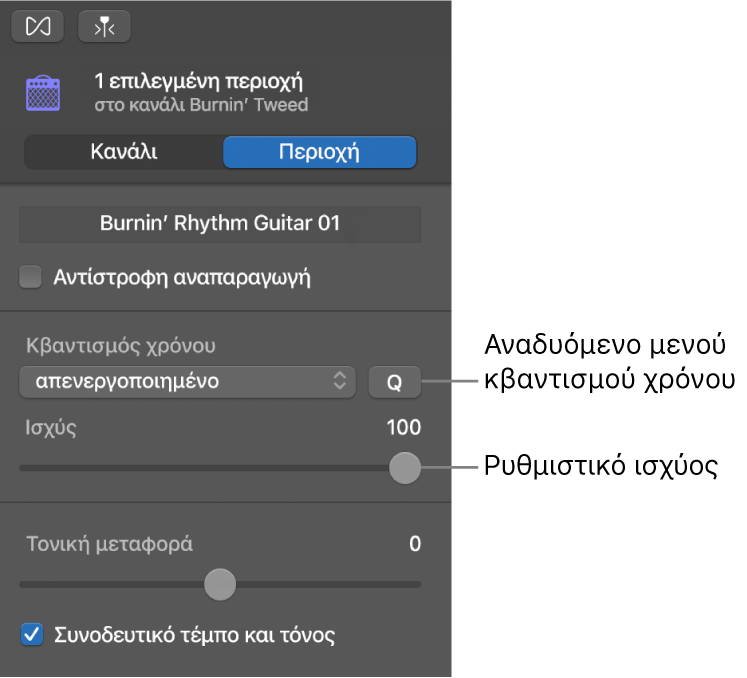The height and width of the screenshot is (678, 747).
Task: Click the Αντίστροφη αναπαραγωγή label text
Action: point(182,277)
